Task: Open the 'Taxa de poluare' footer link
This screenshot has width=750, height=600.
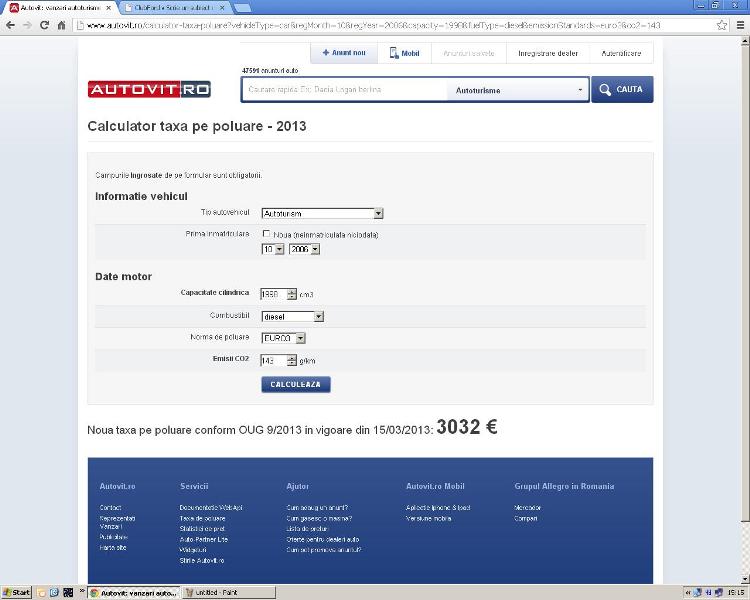Action: point(202,518)
